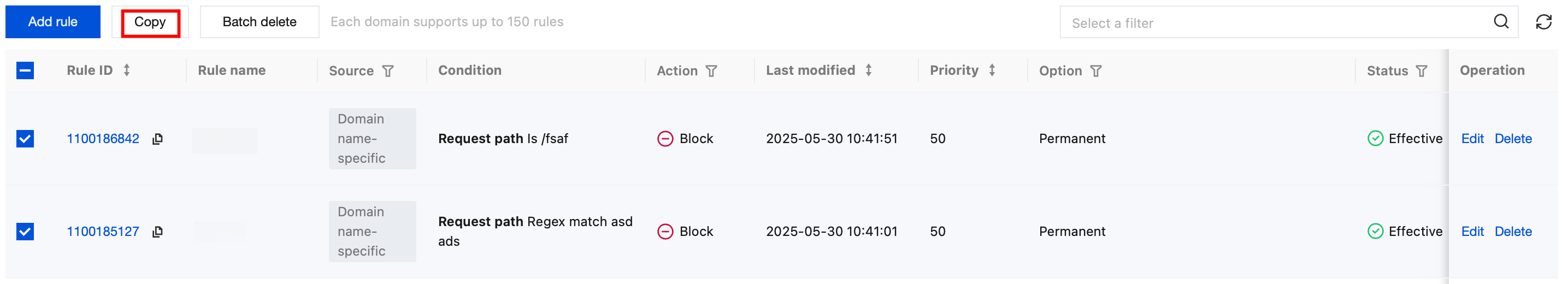This screenshot has width=1568, height=284.
Task: Open the Action column filter
Action: [x=711, y=71]
